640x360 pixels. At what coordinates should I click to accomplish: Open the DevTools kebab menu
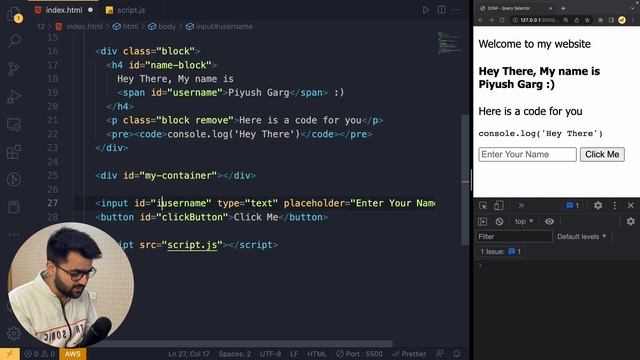click(615, 206)
